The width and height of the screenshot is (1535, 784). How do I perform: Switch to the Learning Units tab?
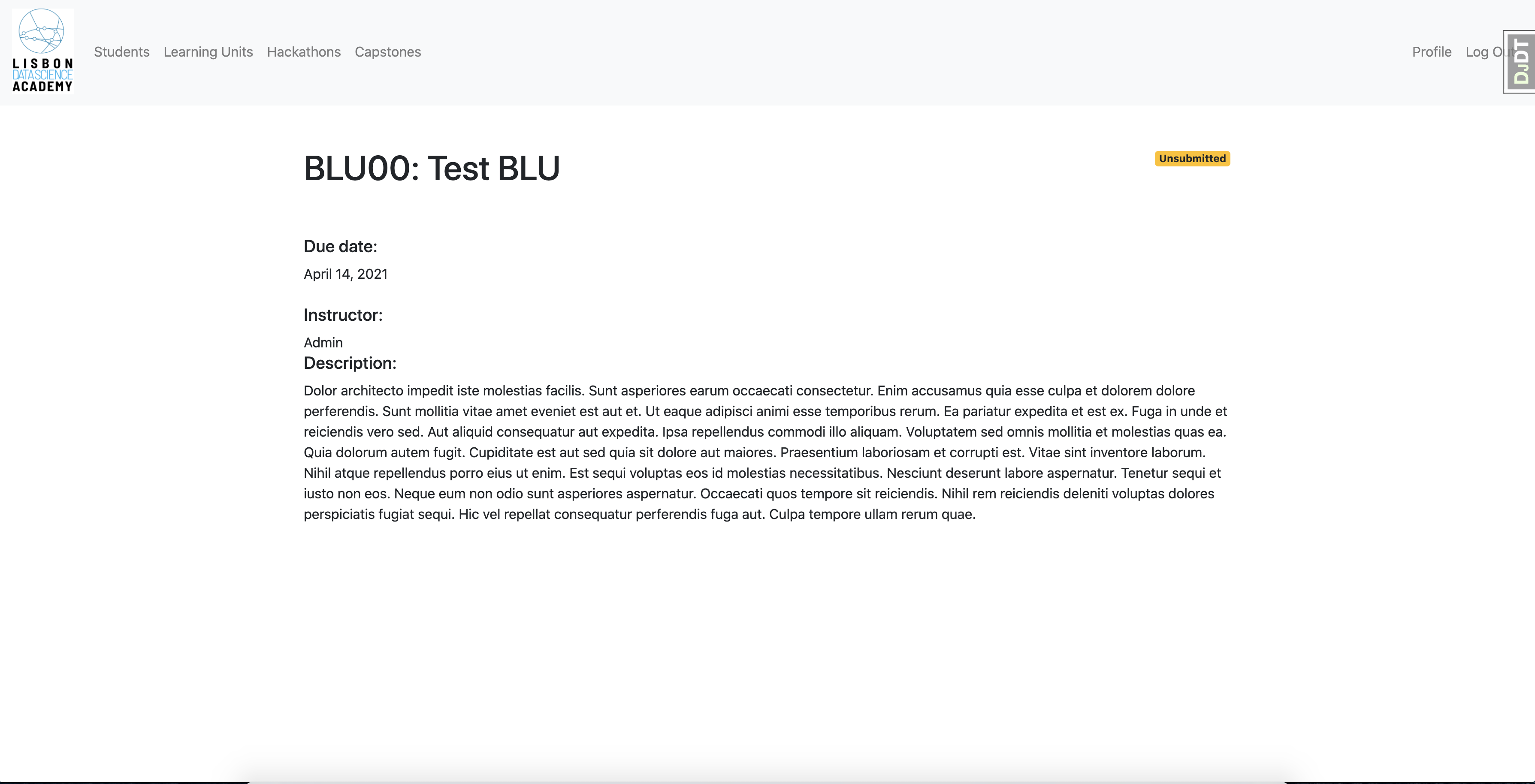[x=208, y=52]
